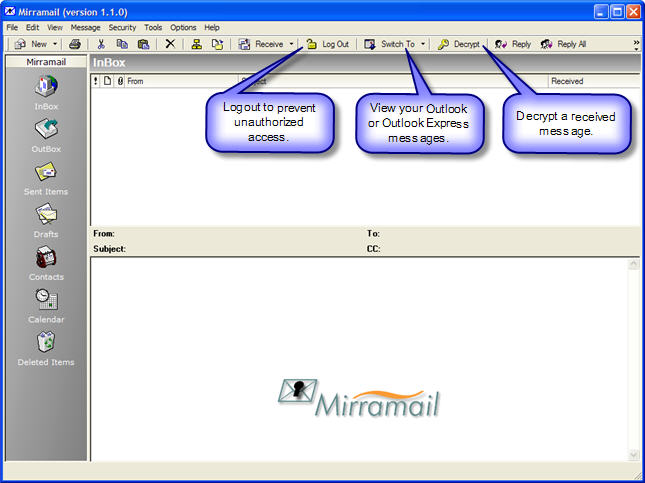Sort by attachment paperclip column header

[x=120, y=81]
